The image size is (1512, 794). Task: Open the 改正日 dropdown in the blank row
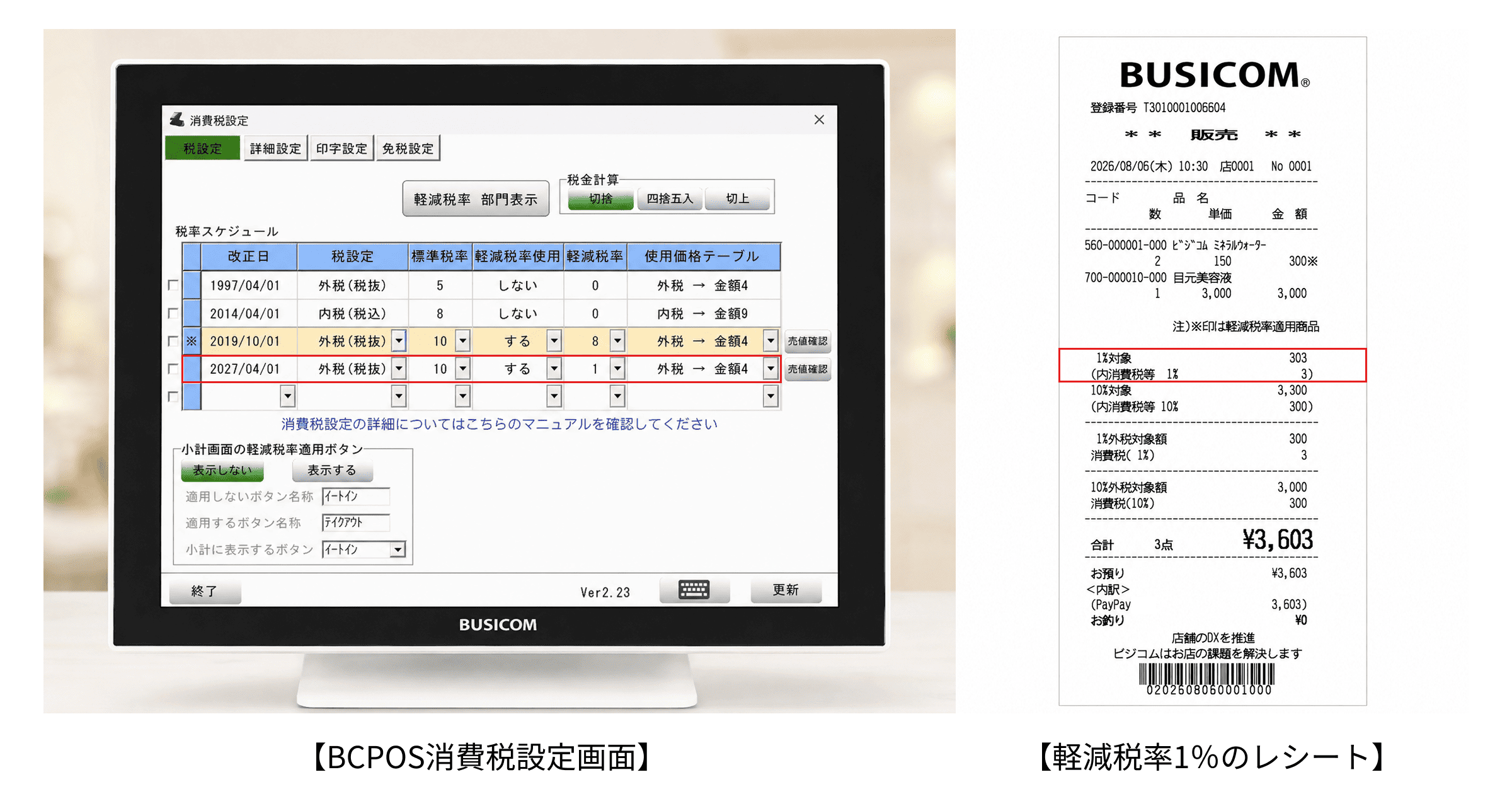click(288, 396)
